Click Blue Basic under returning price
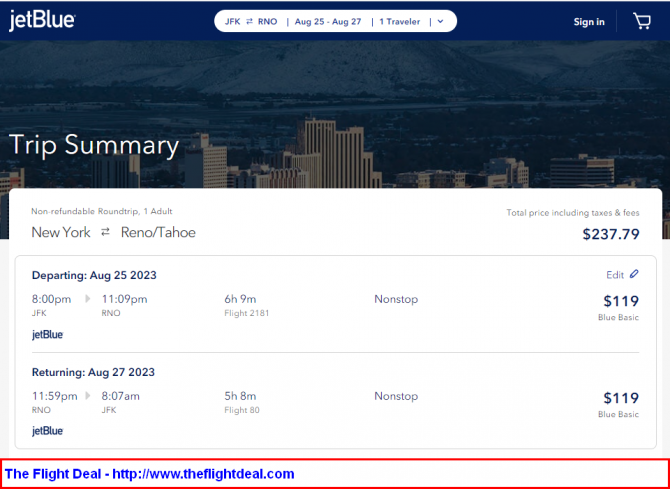 click(x=618, y=414)
